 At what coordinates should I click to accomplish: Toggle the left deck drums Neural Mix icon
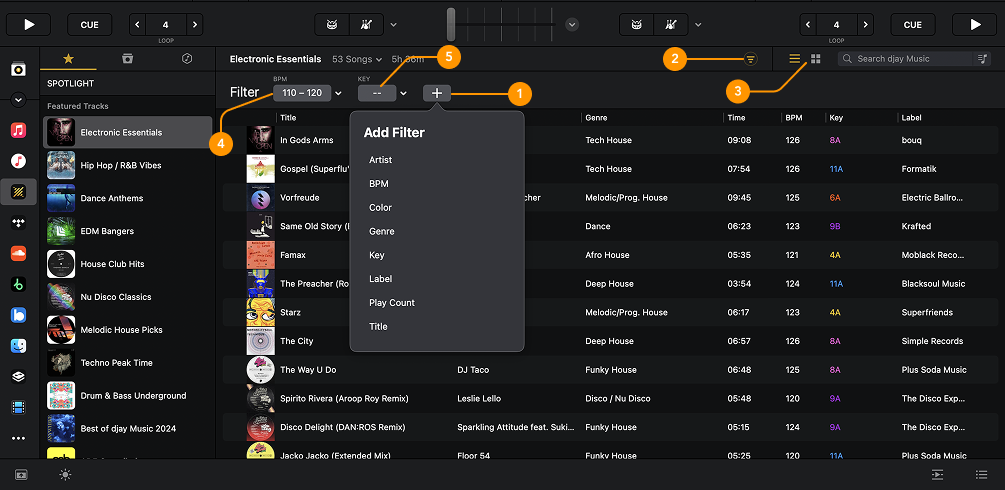[x=332, y=25]
